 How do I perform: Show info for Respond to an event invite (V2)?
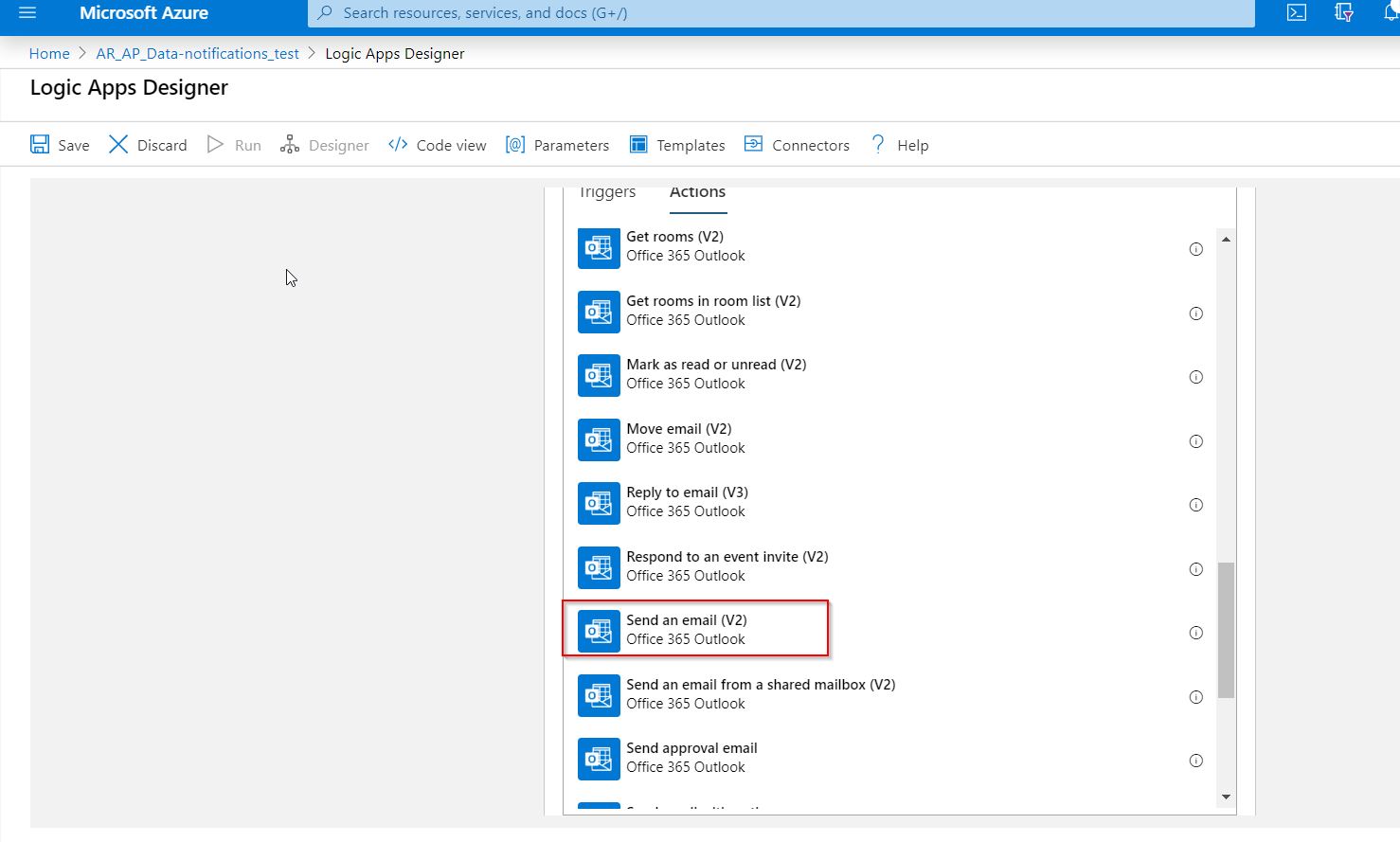click(1196, 569)
